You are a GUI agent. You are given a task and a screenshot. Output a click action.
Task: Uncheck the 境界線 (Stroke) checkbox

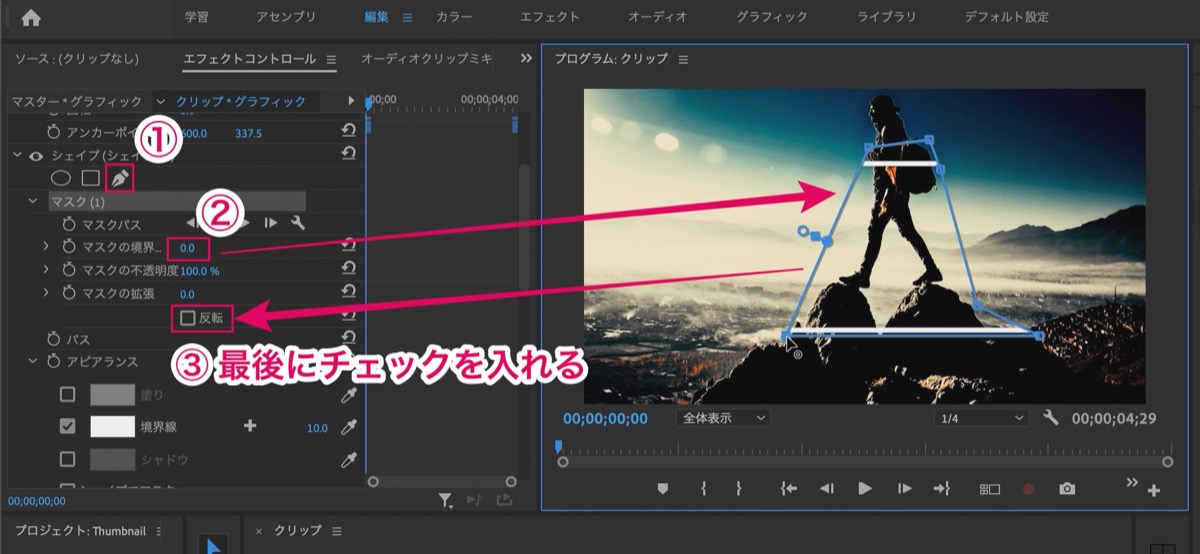pyautogui.click(x=68, y=426)
